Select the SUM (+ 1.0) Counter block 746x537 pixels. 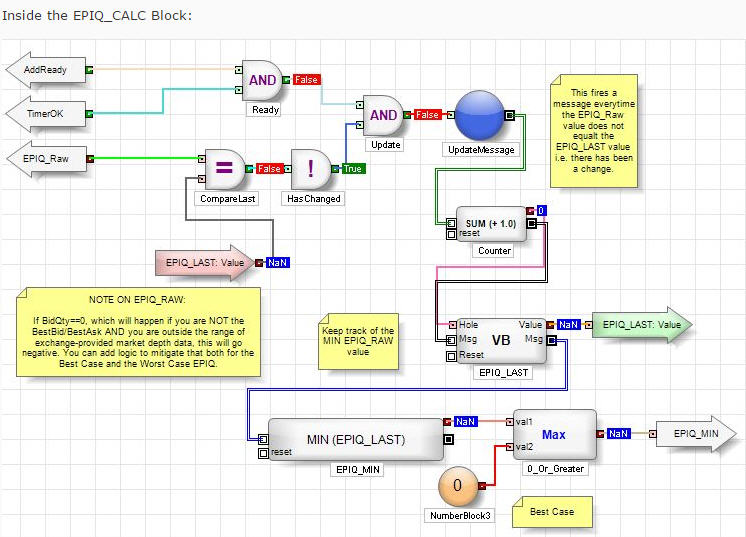click(490, 225)
